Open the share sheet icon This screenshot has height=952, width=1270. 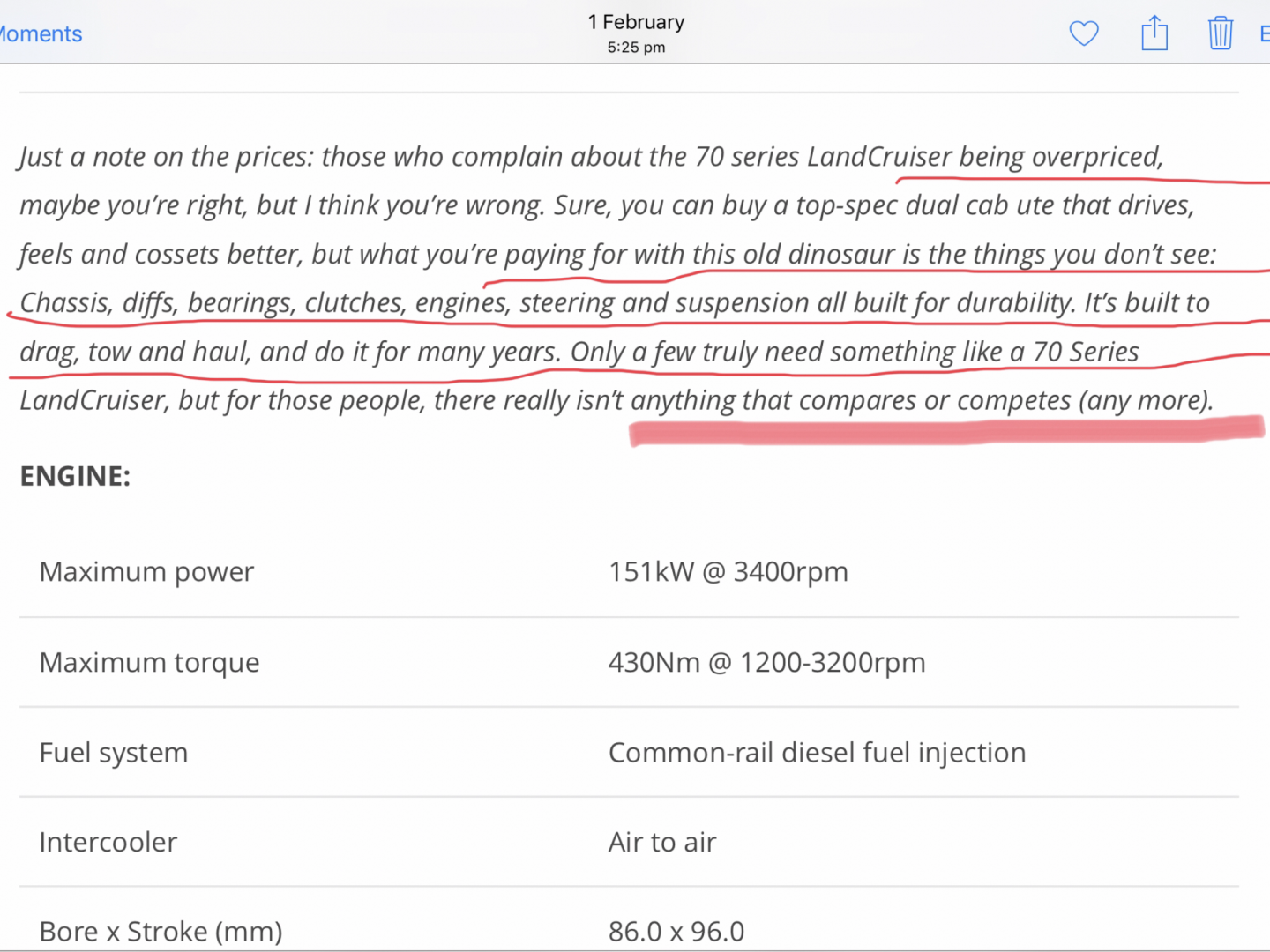tap(1154, 34)
